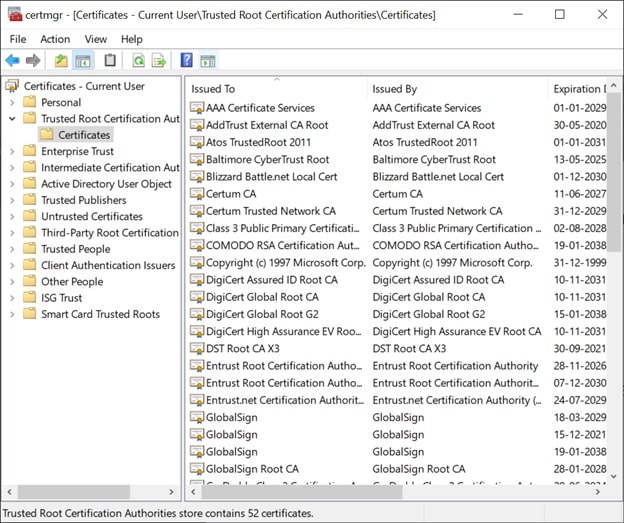This screenshot has width=624, height=523.
Task: Open the View menu
Action: [x=96, y=39]
